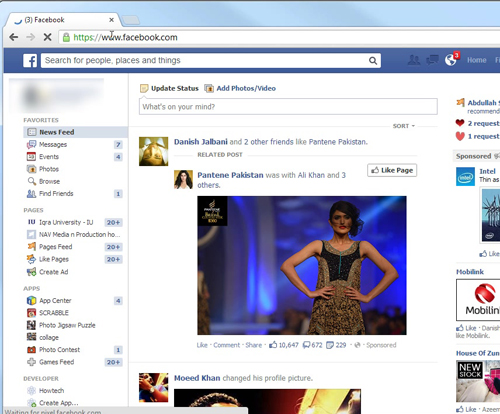The image size is (500, 414).
Task: Go back with browser back arrow
Action: point(14,37)
